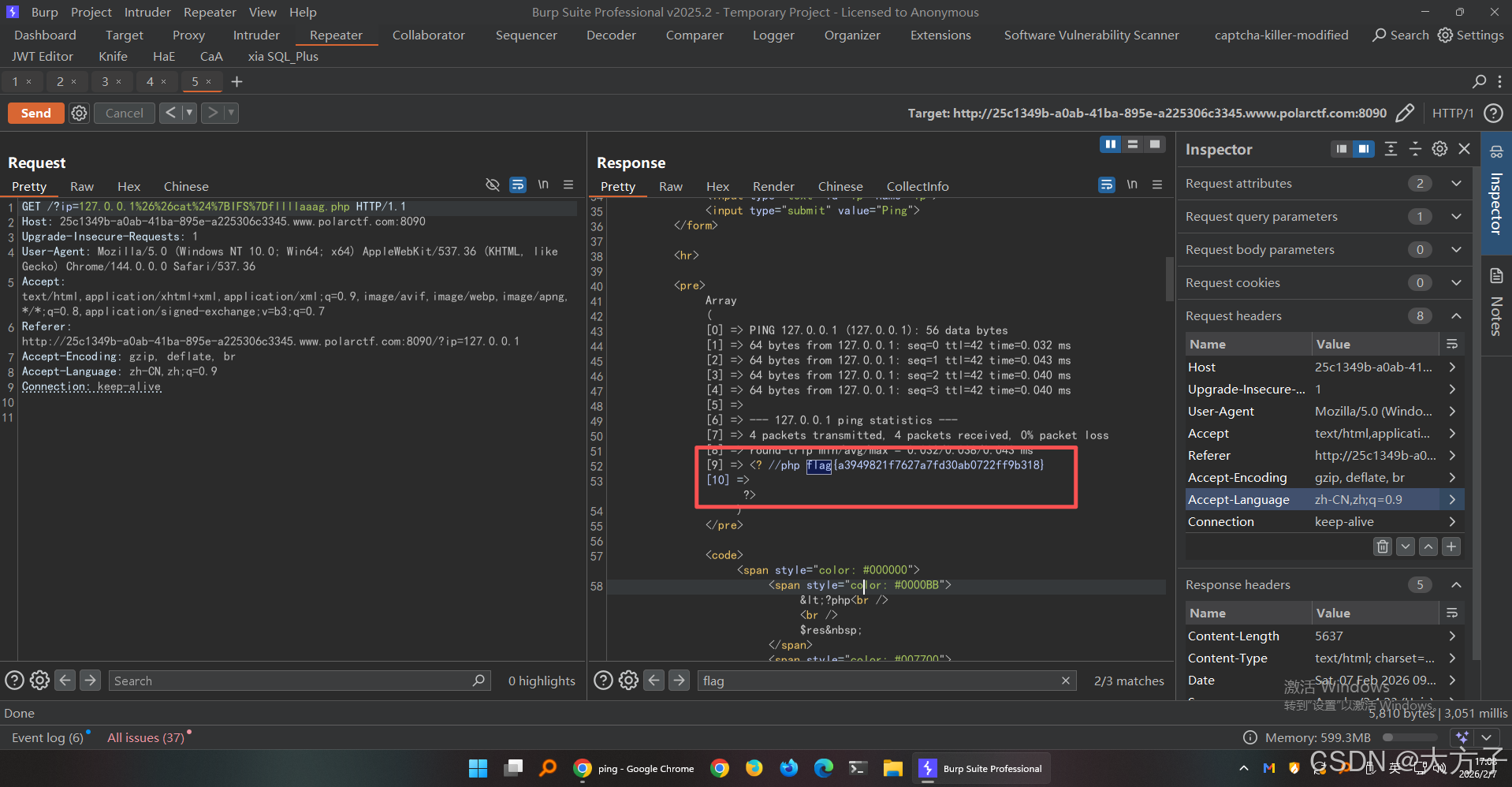Toggle the \n newline display in Request
1512x787 pixels.
pos(543,185)
